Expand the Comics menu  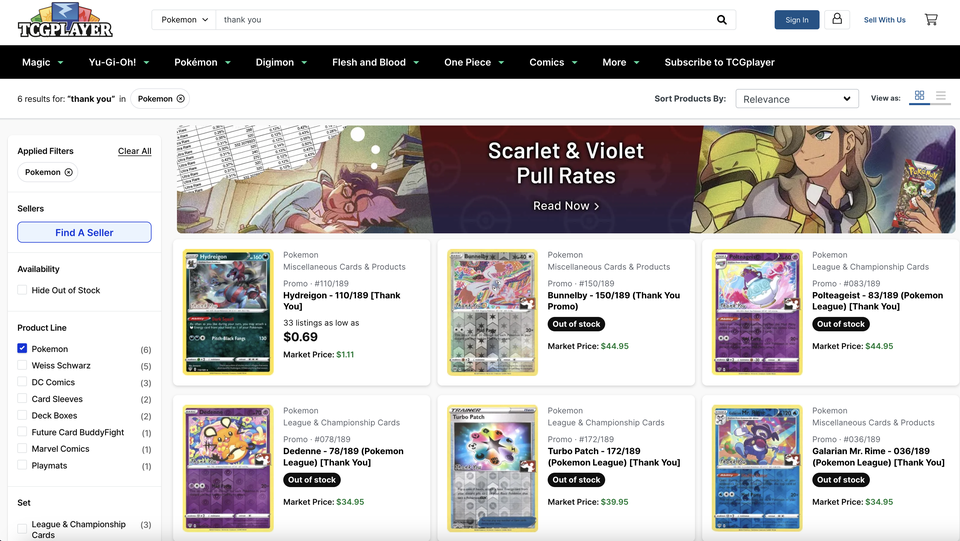click(x=553, y=62)
